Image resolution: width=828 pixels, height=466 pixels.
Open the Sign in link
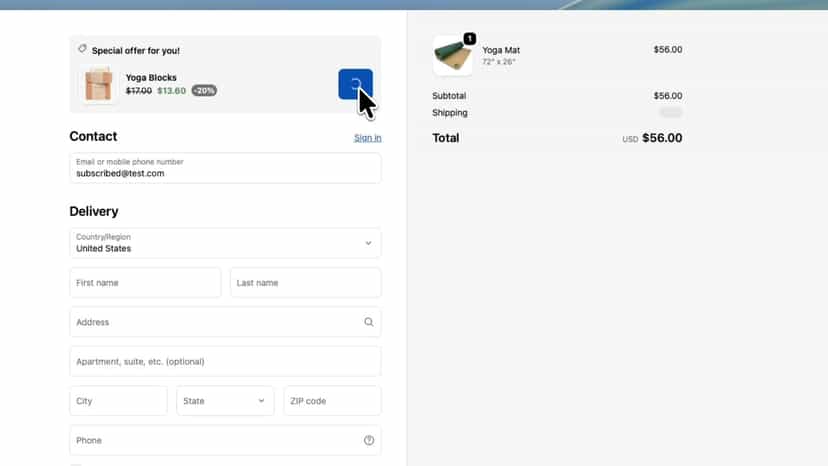368,138
